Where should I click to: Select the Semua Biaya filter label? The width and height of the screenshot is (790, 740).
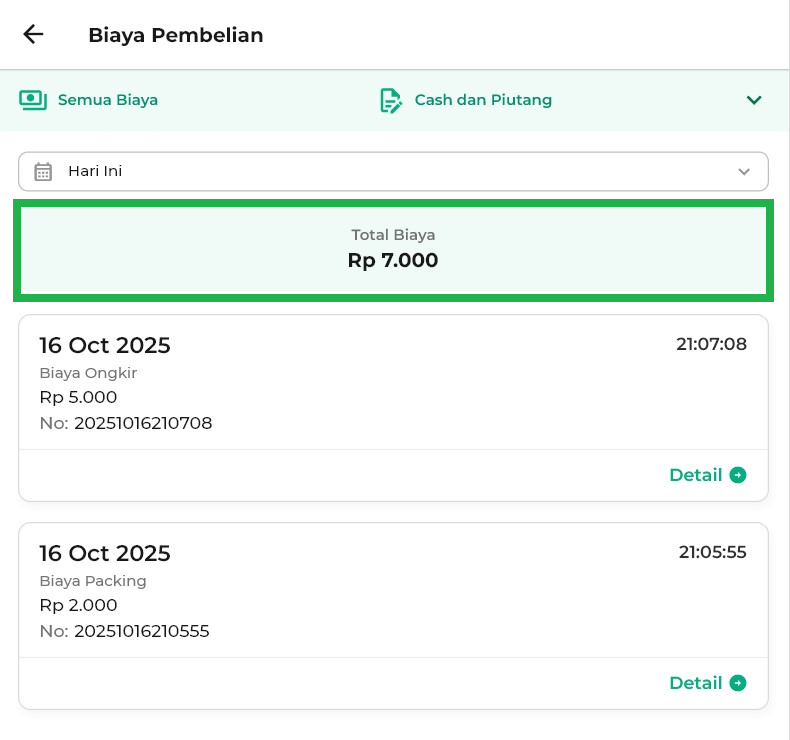[108, 100]
